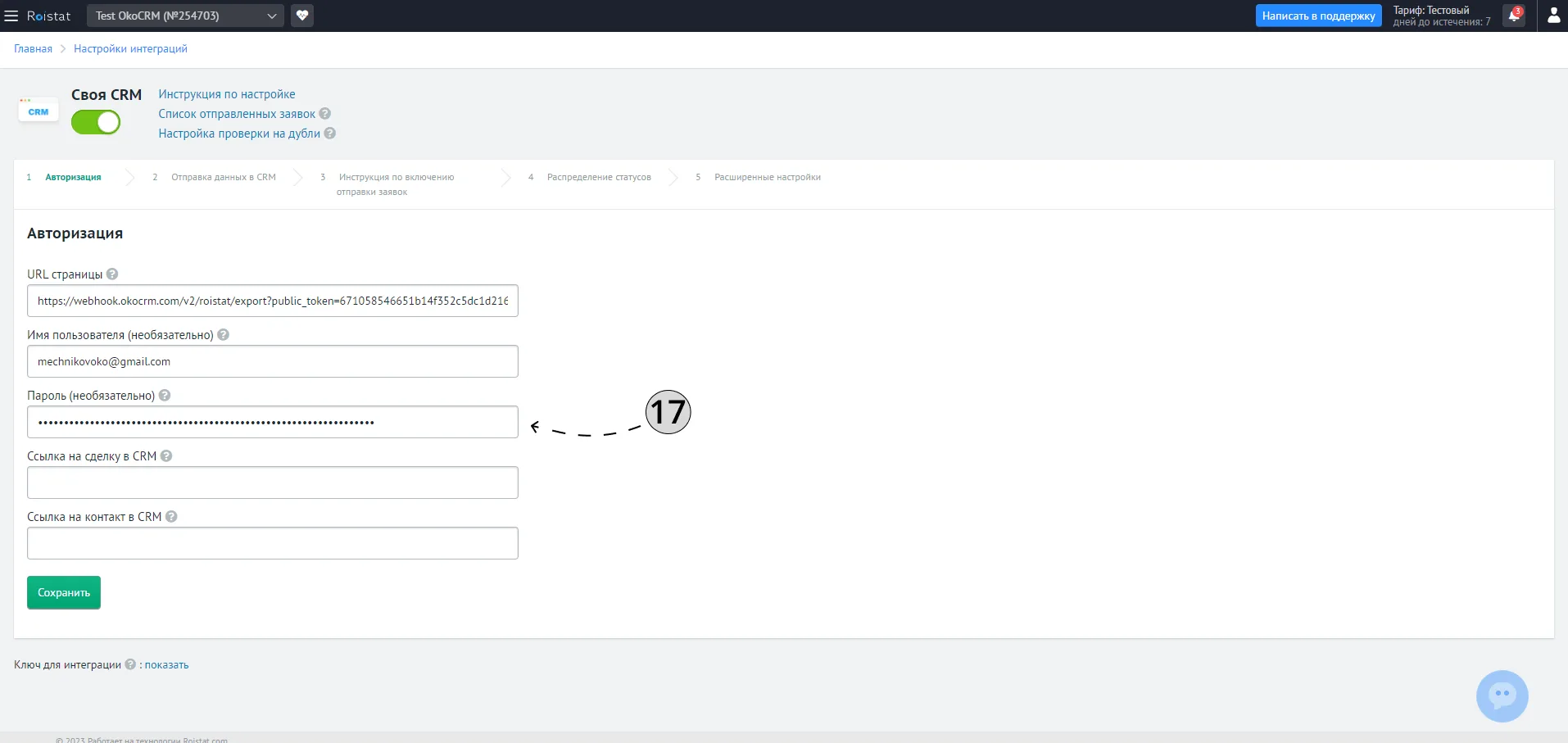Image resolution: width=1568 pixels, height=743 pixels.
Task: Click Написать в поддержку button
Action: [x=1318, y=16]
